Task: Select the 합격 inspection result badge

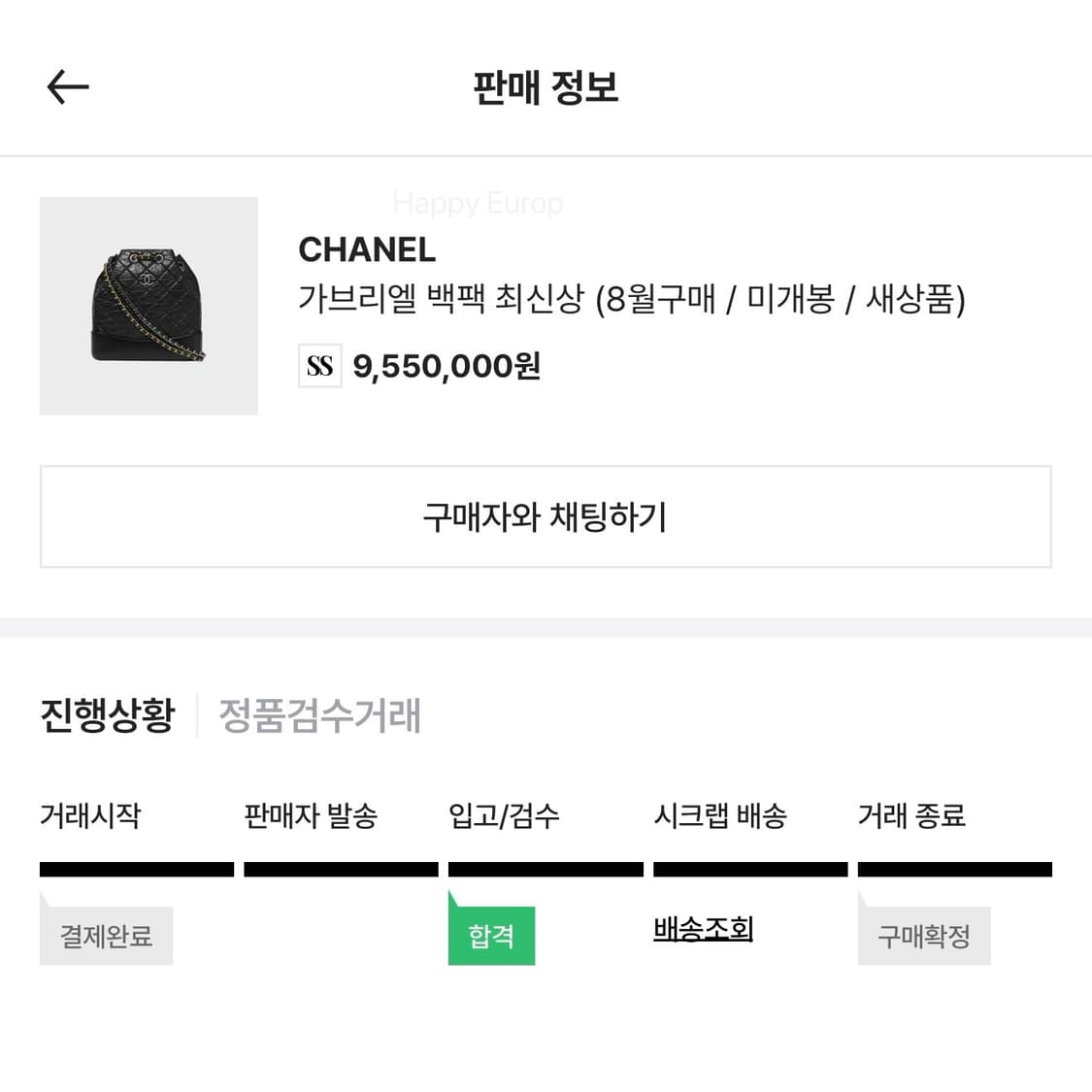Action: coord(491,934)
